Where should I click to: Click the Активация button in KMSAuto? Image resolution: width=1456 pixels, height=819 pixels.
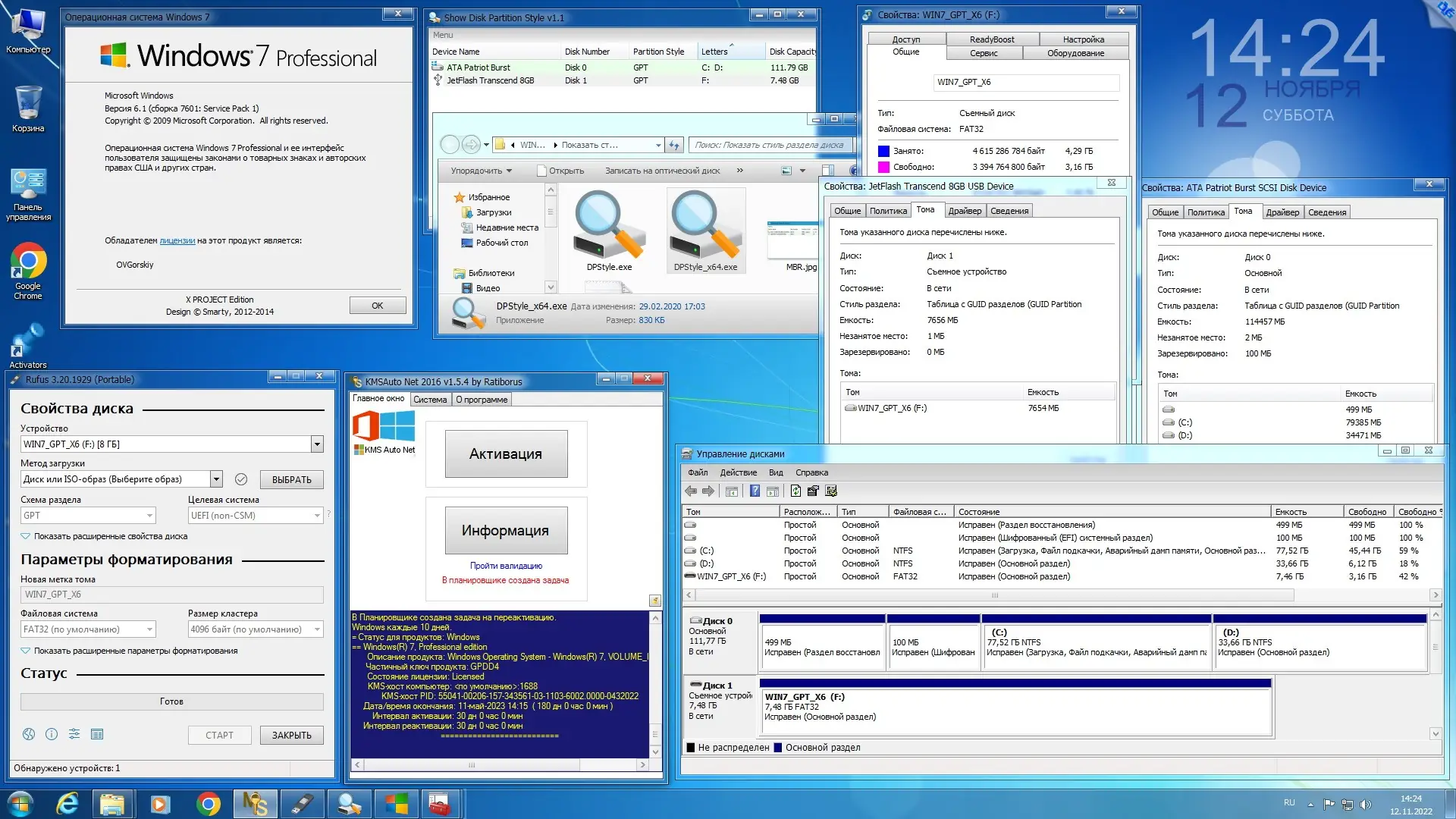(506, 453)
